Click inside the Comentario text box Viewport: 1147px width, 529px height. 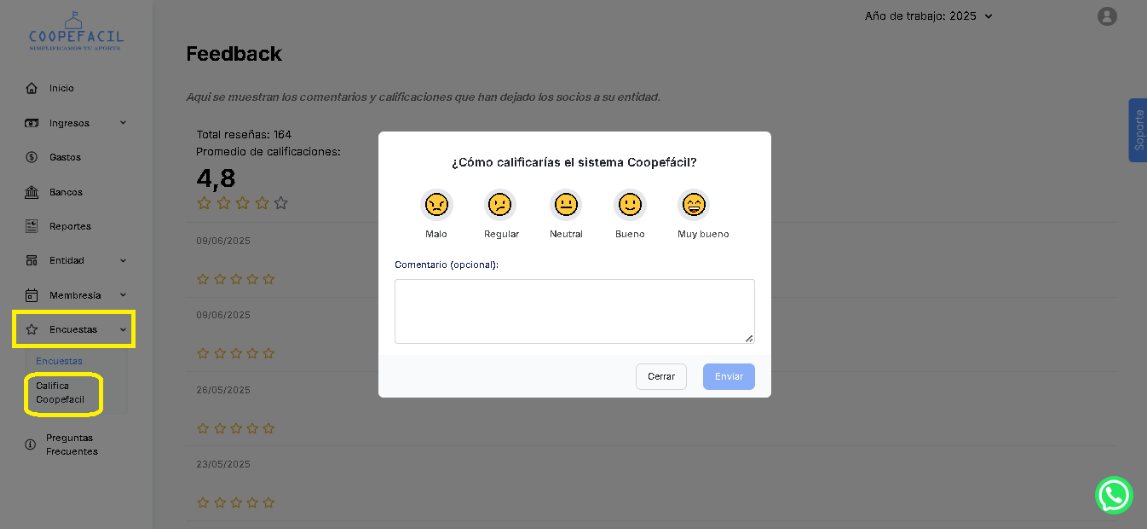coord(574,311)
